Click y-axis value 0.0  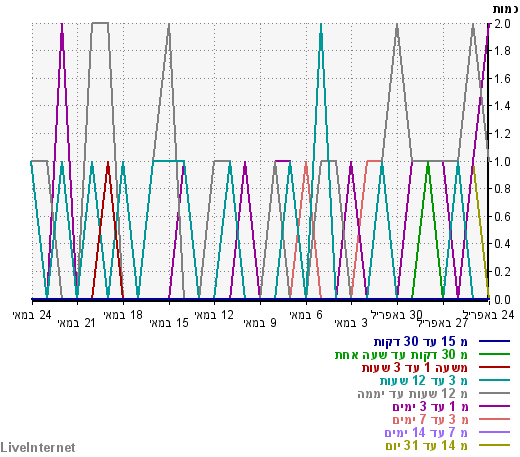502,299
